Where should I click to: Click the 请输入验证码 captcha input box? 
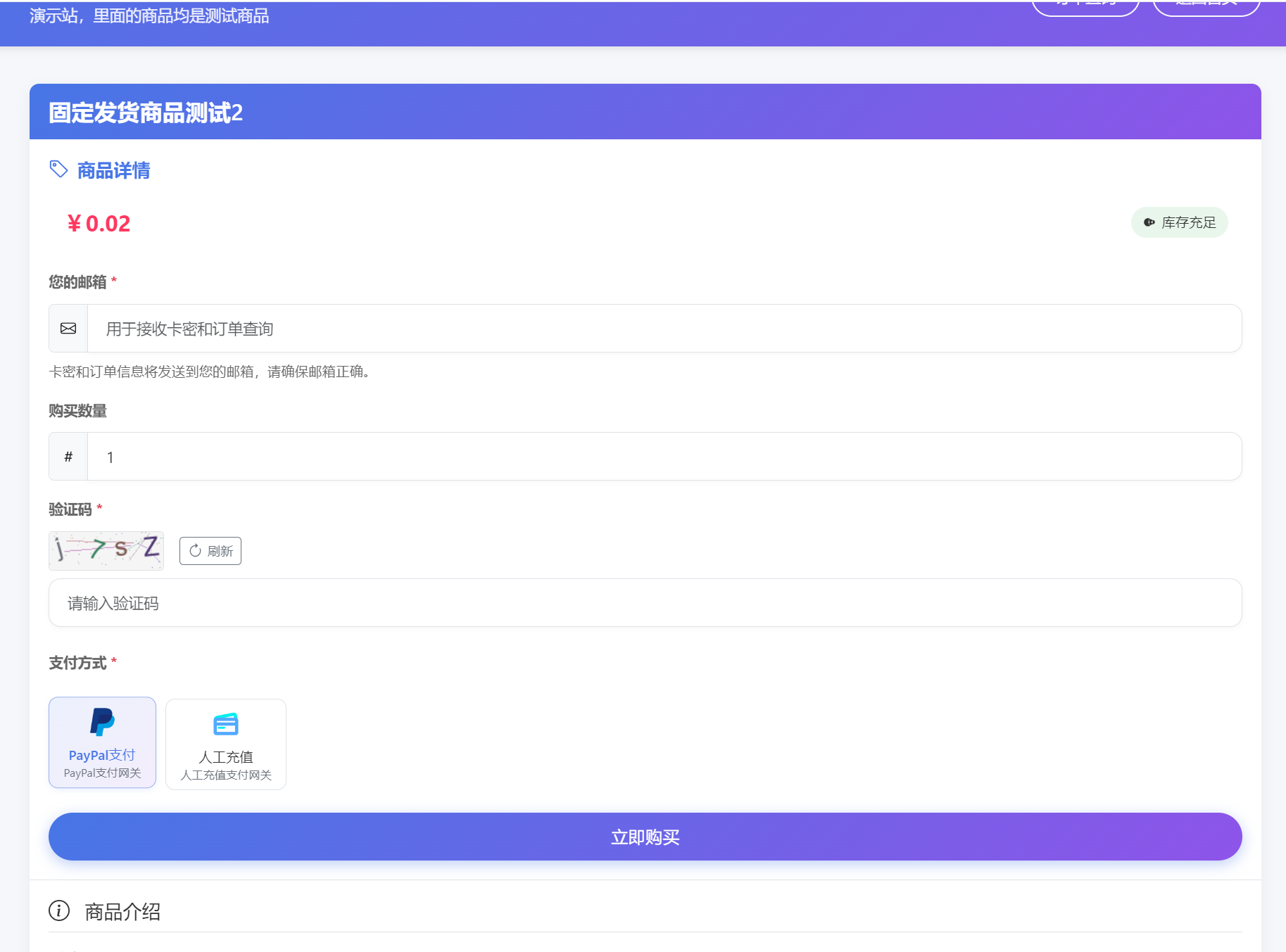(x=645, y=603)
